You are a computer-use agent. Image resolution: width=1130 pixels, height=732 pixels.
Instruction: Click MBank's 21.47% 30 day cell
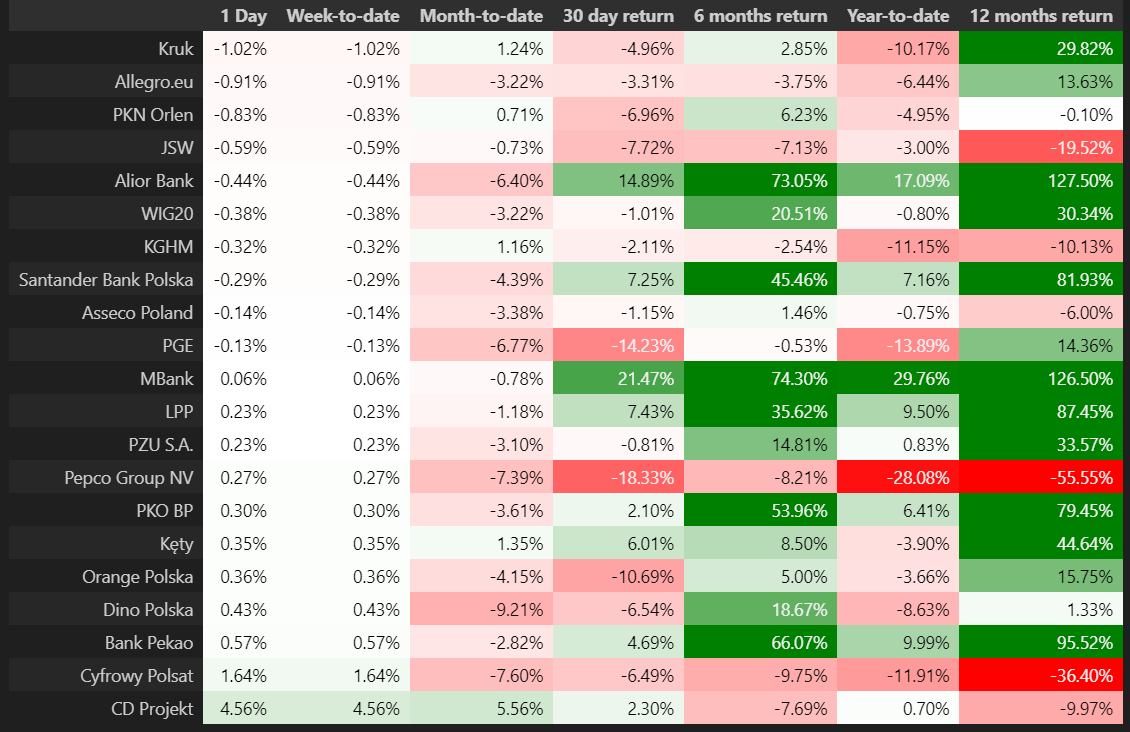tap(618, 379)
